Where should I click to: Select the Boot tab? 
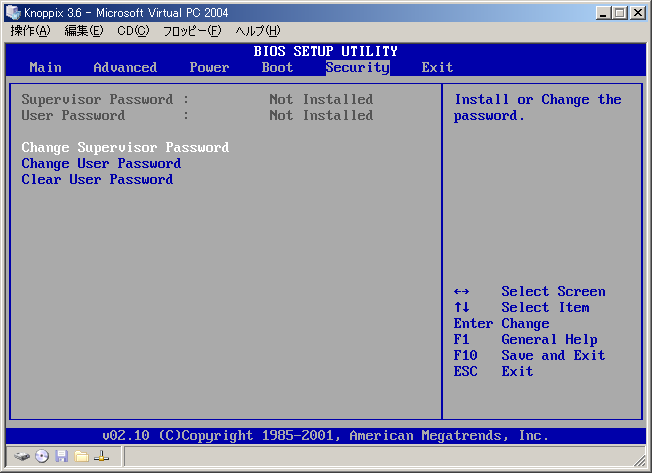tap(277, 68)
